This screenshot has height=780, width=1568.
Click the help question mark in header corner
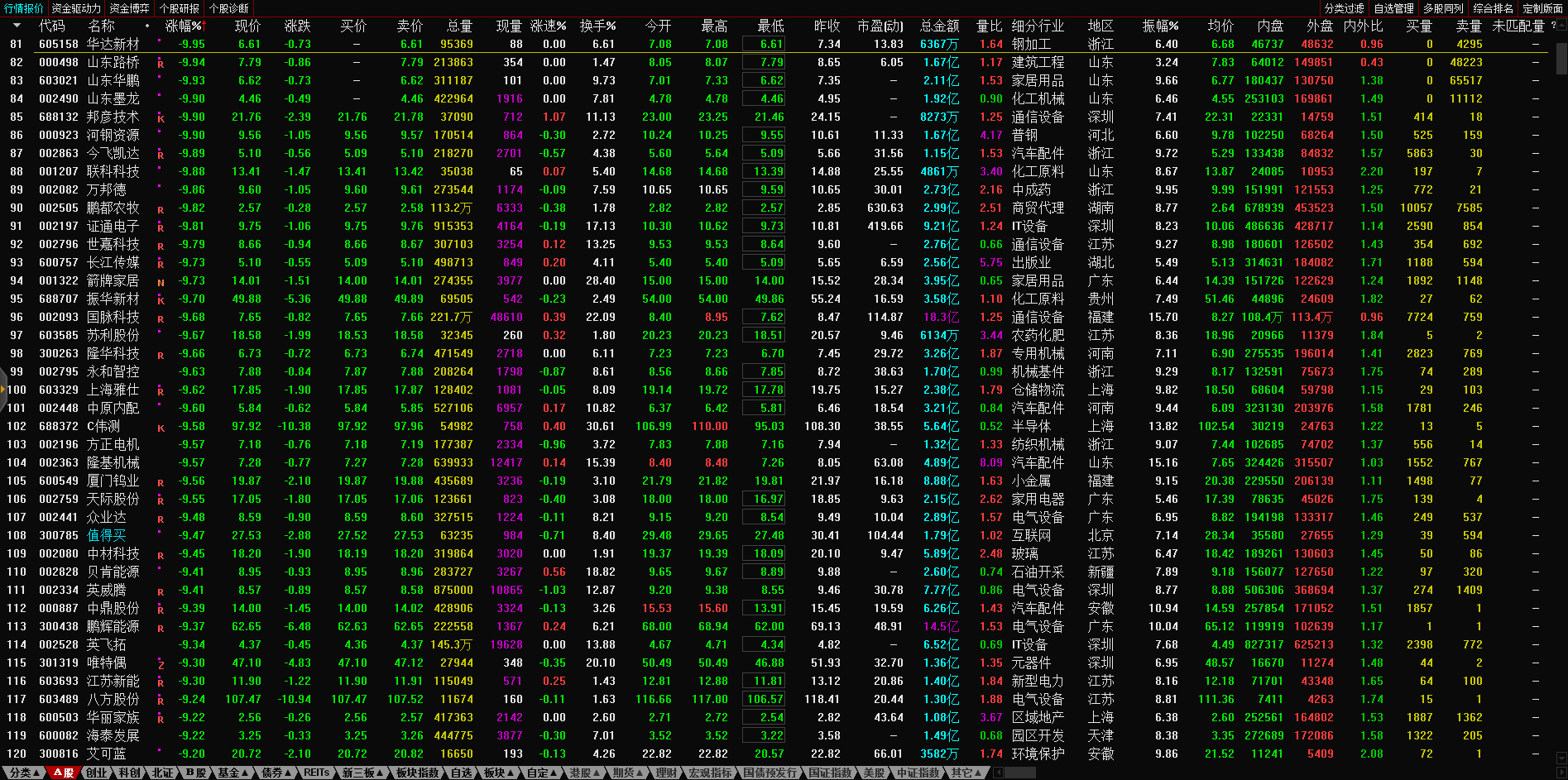[x=1553, y=26]
